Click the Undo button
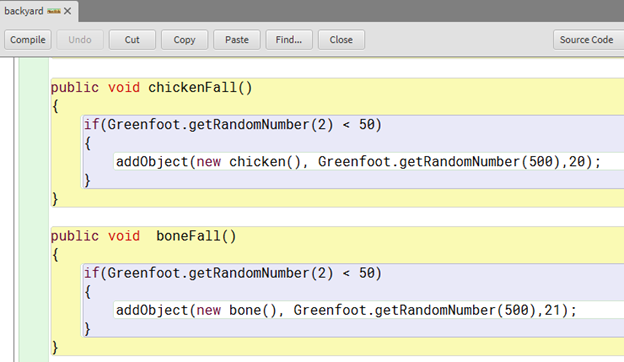This screenshot has height=362, width=624. (x=80, y=40)
